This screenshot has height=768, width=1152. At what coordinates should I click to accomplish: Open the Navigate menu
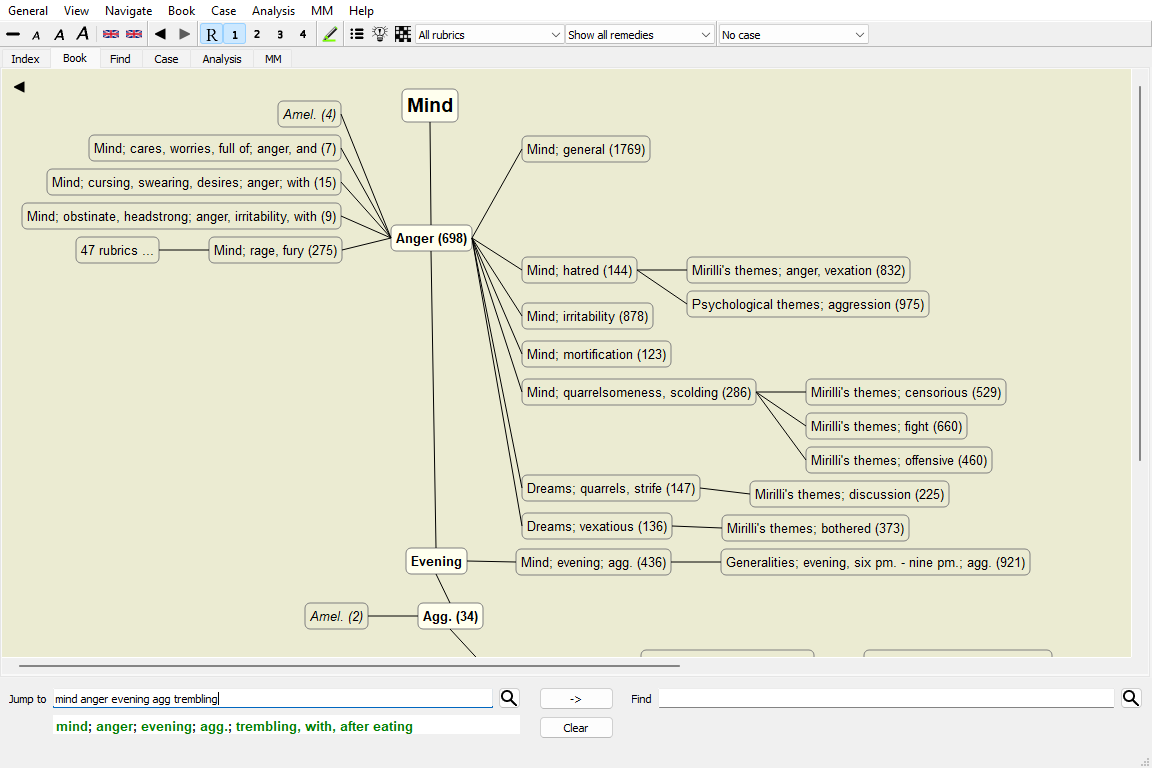(129, 10)
